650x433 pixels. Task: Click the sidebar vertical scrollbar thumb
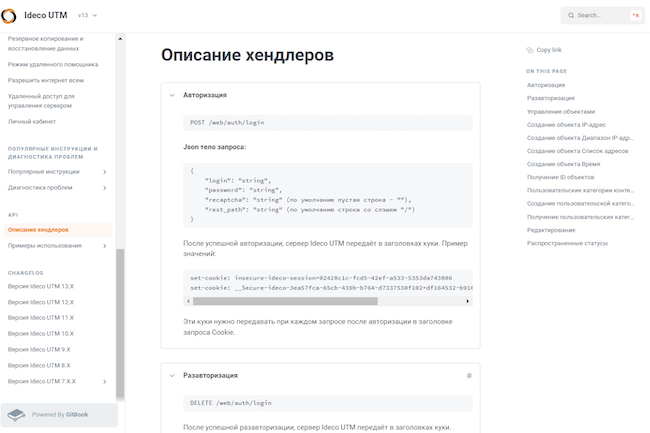120,323
